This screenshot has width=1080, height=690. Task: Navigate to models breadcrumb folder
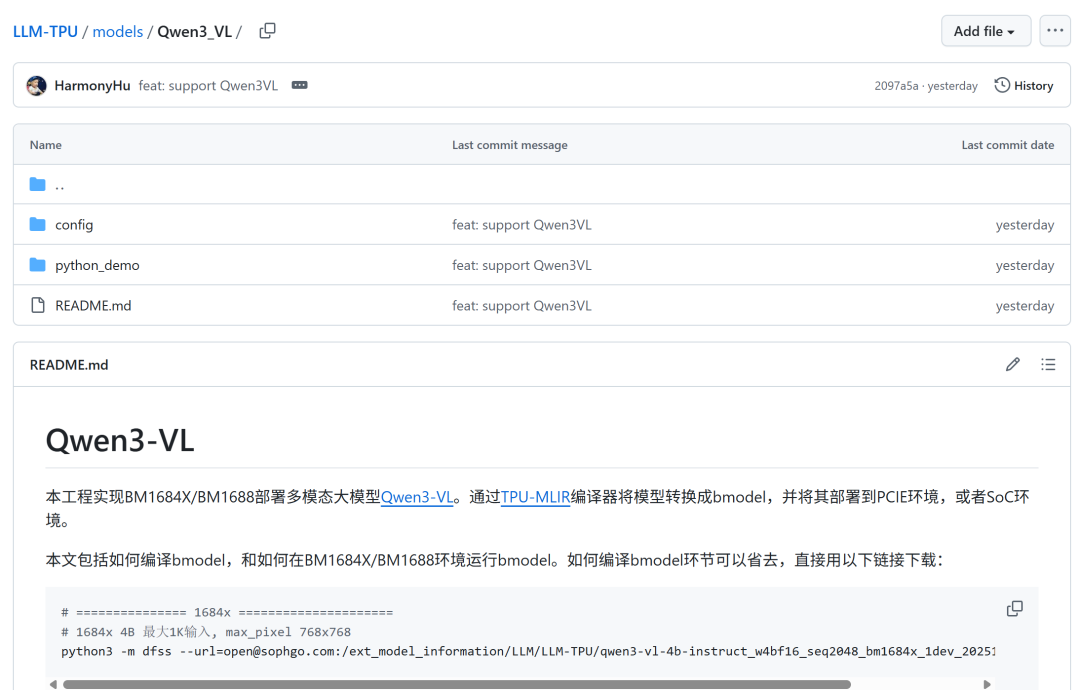[118, 32]
